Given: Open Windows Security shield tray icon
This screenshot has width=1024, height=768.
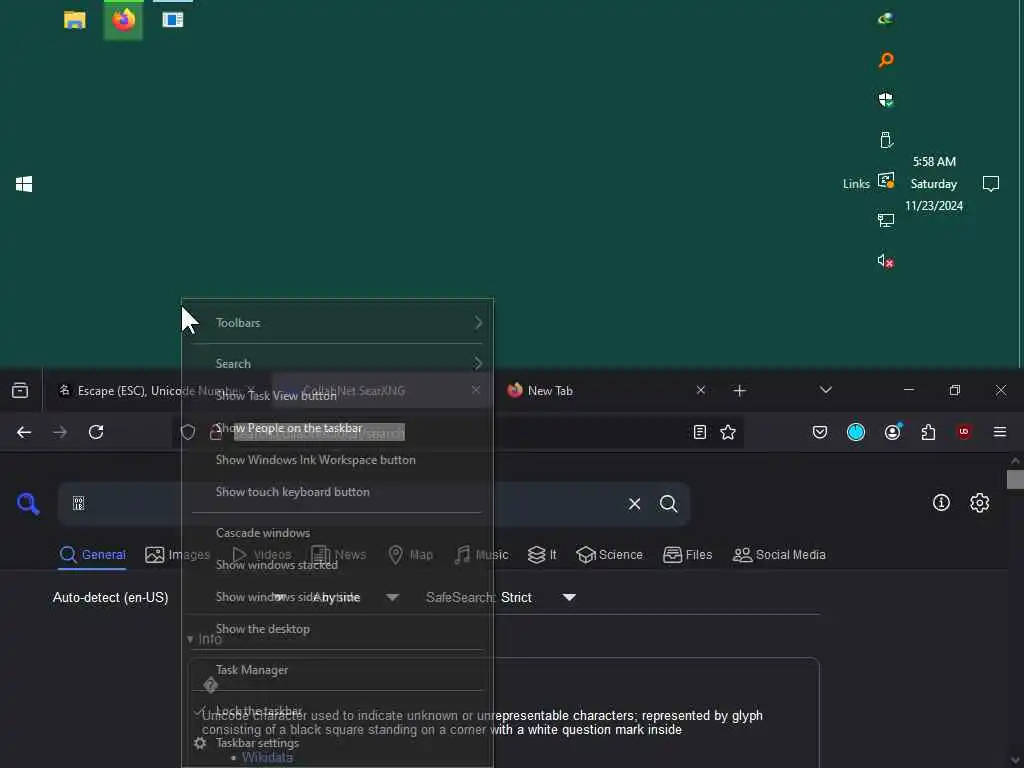Looking at the screenshot, I should tap(886, 100).
